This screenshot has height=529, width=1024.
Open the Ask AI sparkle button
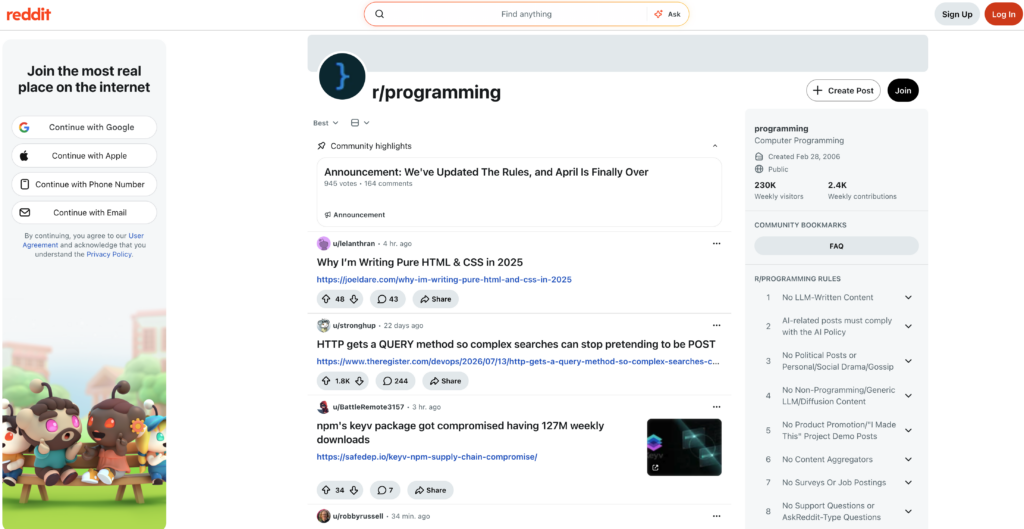(667, 14)
